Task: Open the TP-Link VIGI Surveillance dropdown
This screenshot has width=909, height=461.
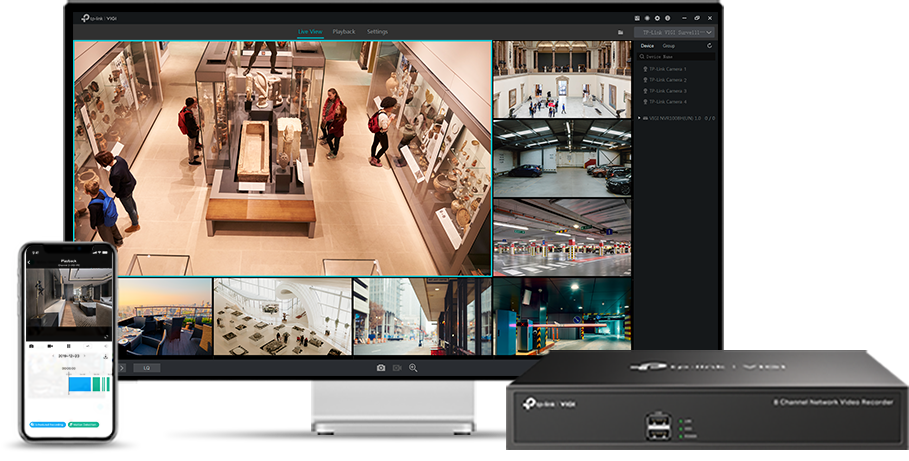Action: pyautogui.click(x=675, y=32)
